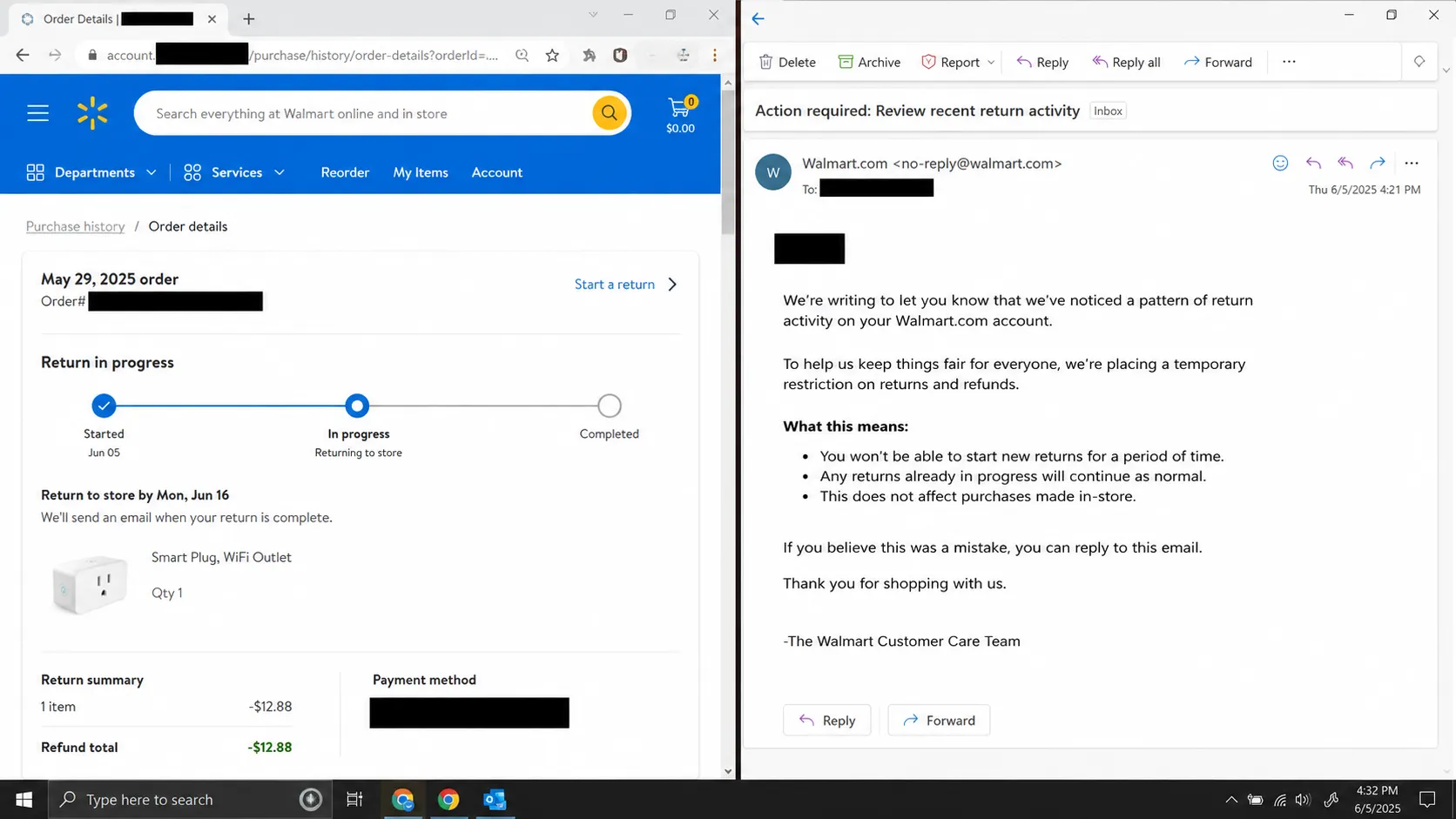Click the Inbox tag on subject line
This screenshot has width=1456, height=819.
1108,111
